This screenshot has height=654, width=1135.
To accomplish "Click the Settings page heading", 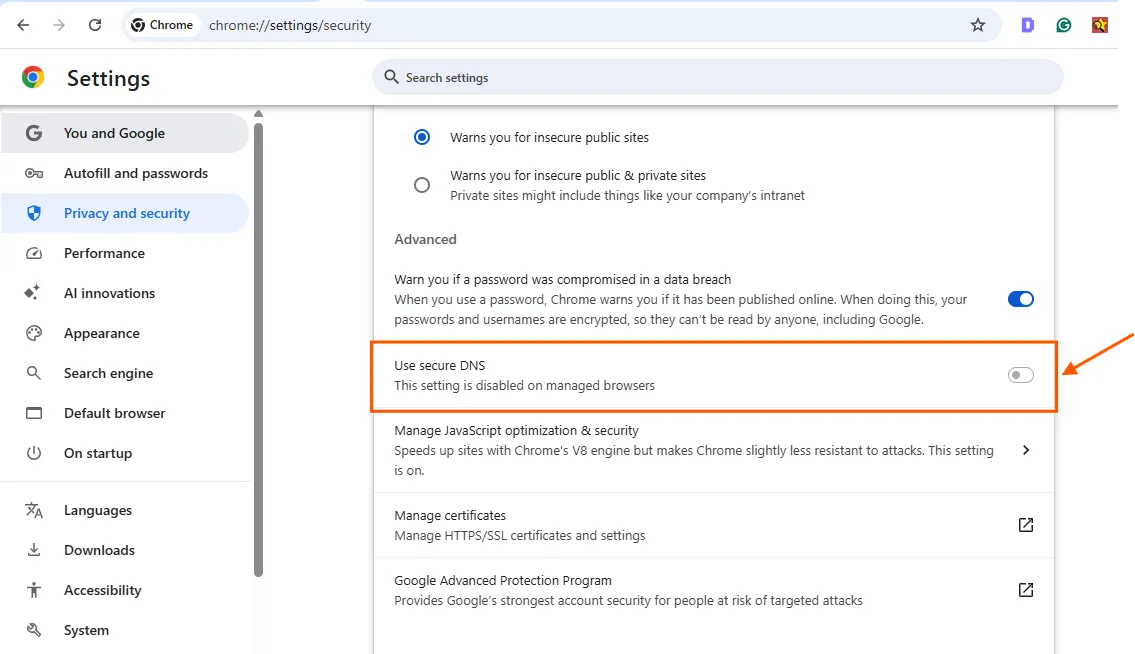I will coord(109,78).
